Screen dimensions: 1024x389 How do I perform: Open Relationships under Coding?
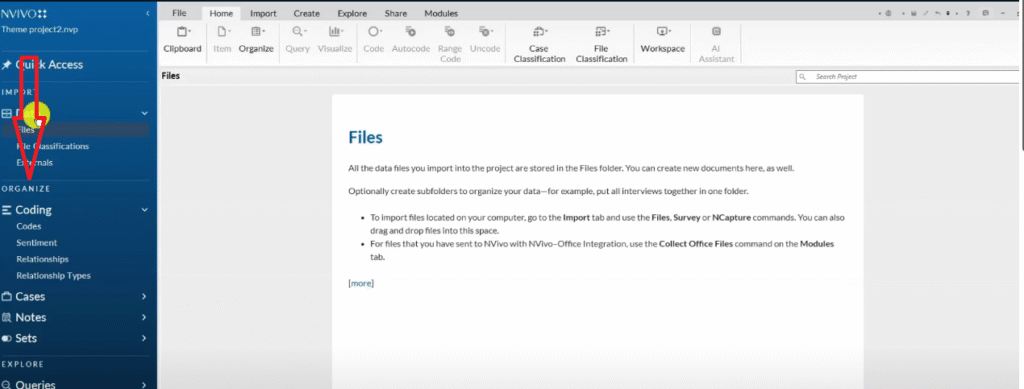(x=42, y=259)
